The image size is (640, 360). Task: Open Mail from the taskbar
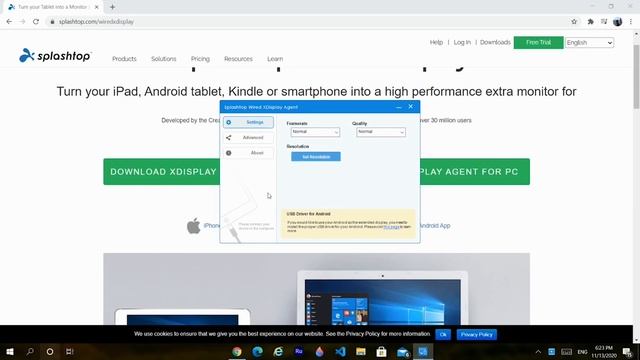tap(402, 351)
